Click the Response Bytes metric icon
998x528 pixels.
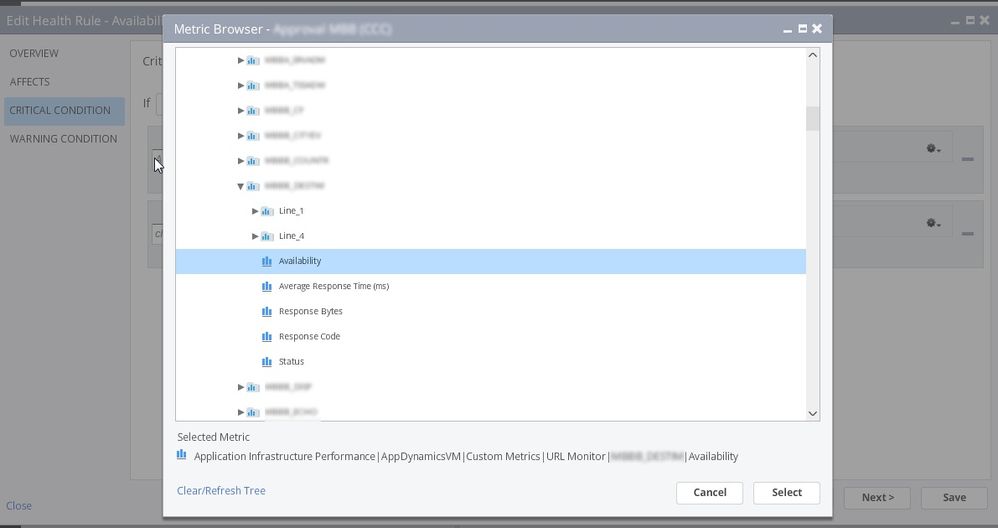pos(266,311)
